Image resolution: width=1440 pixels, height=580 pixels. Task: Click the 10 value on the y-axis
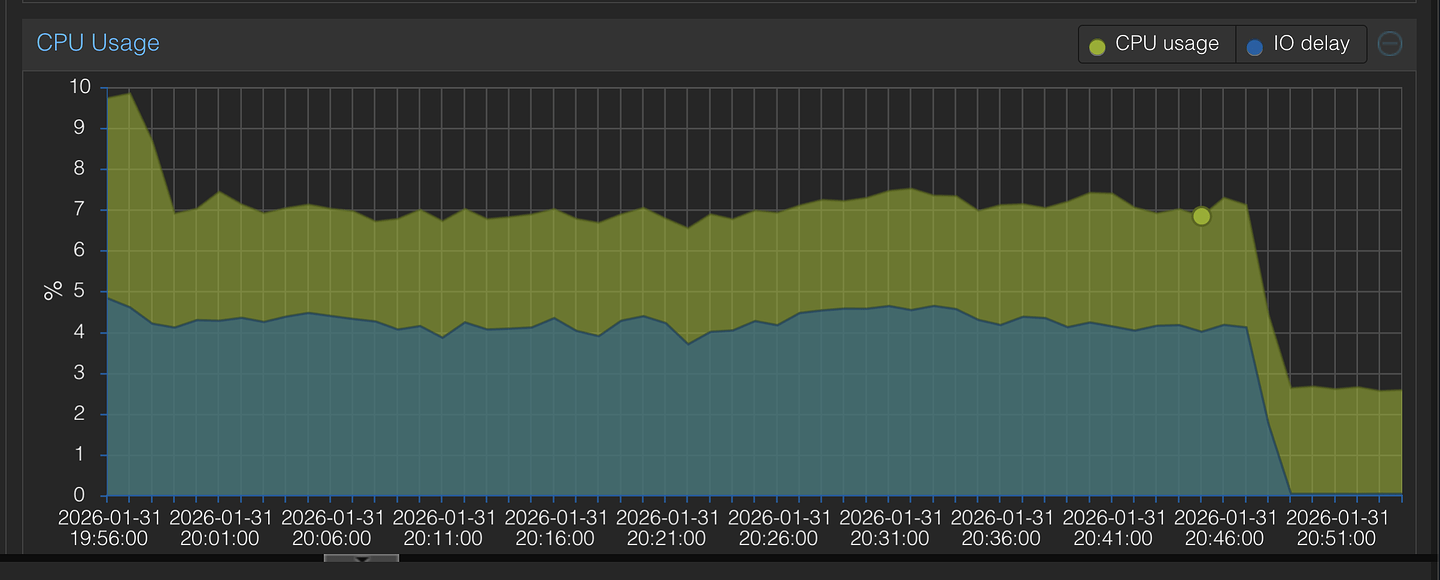[80, 87]
